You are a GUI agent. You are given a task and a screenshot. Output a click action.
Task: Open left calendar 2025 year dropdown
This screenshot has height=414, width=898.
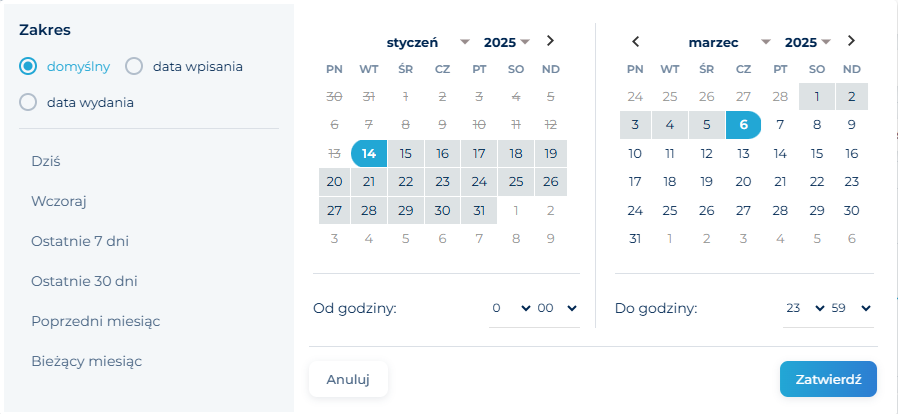[x=506, y=42]
